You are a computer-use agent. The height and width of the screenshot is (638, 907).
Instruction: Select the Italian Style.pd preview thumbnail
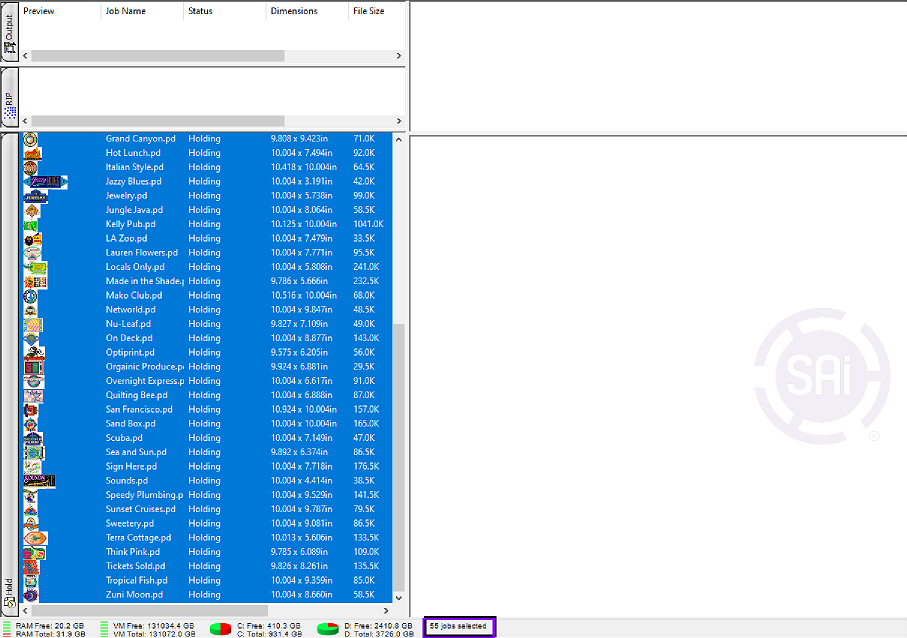click(30, 167)
